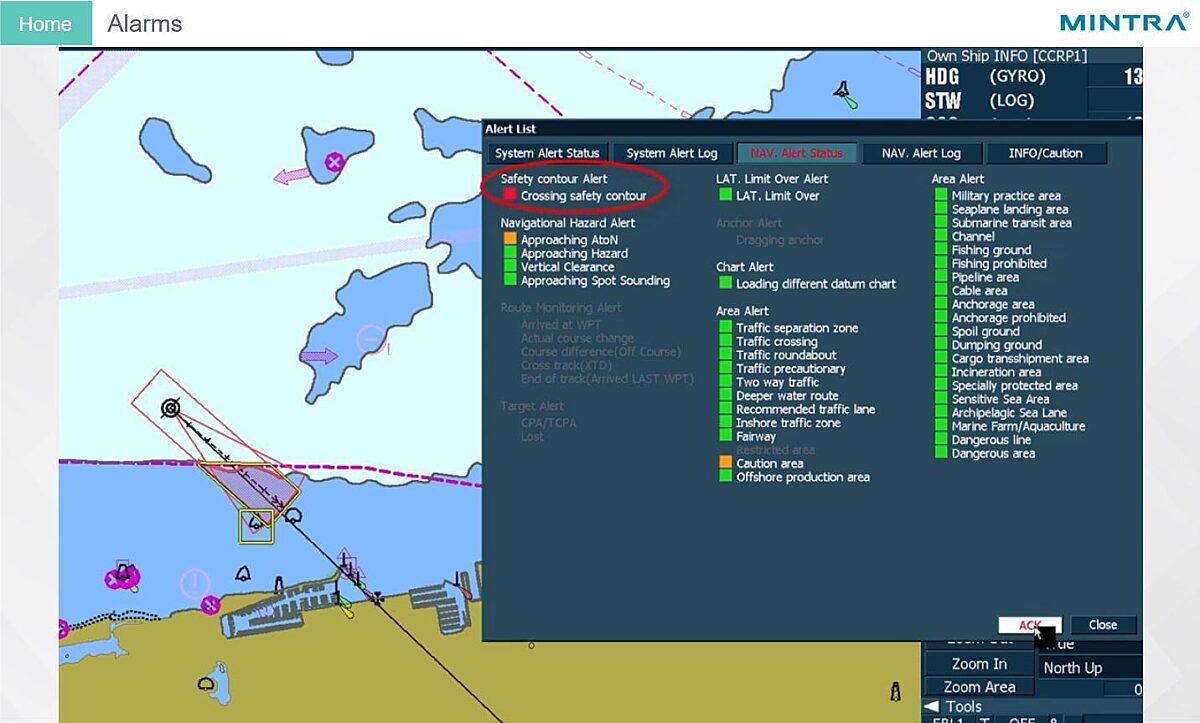Screen dimensions: 1200x723
Task: Click the Two way traffic label
Action: pyautogui.click(x=777, y=382)
